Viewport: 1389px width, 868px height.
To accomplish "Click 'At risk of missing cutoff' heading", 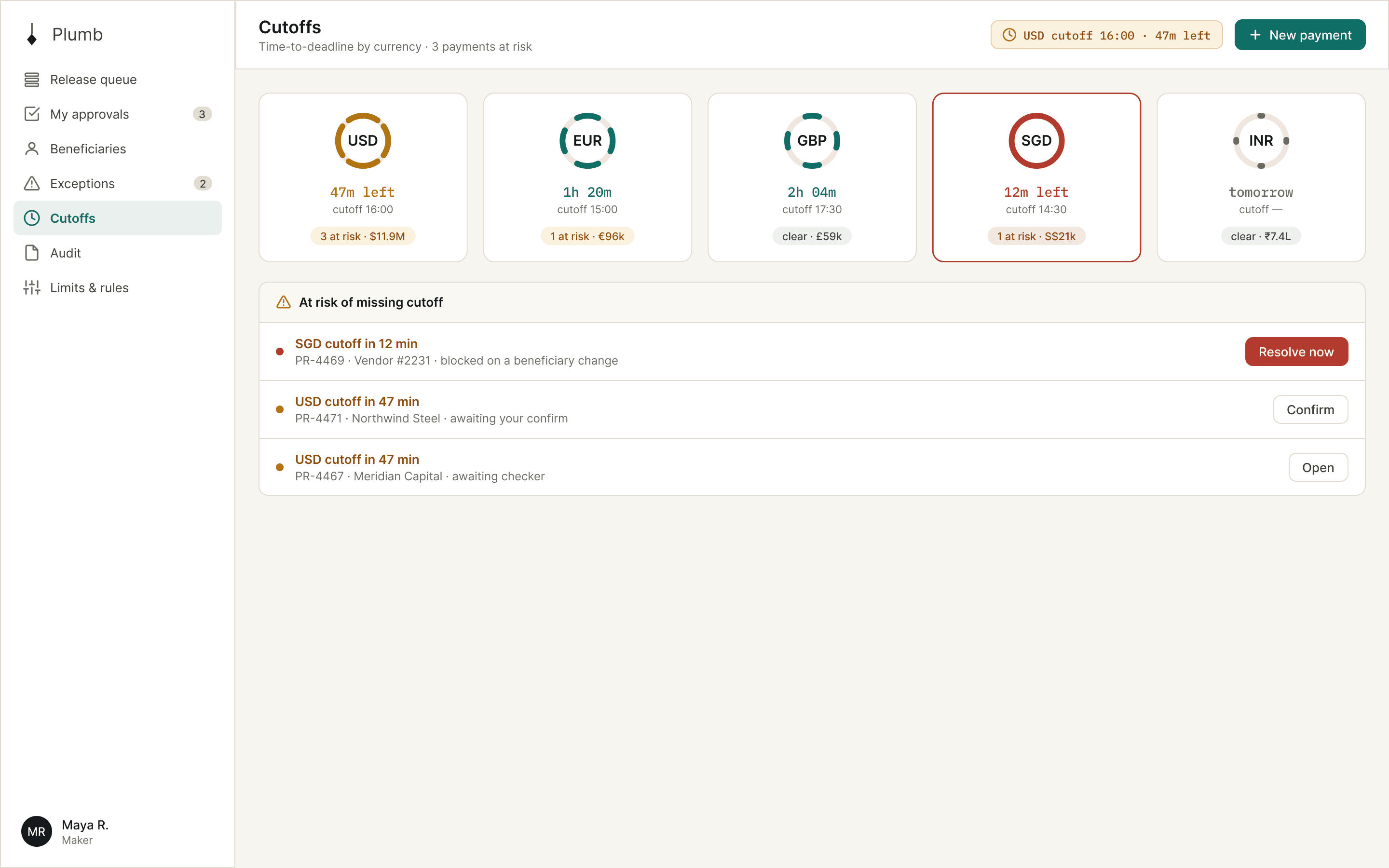I will click(371, 302).
